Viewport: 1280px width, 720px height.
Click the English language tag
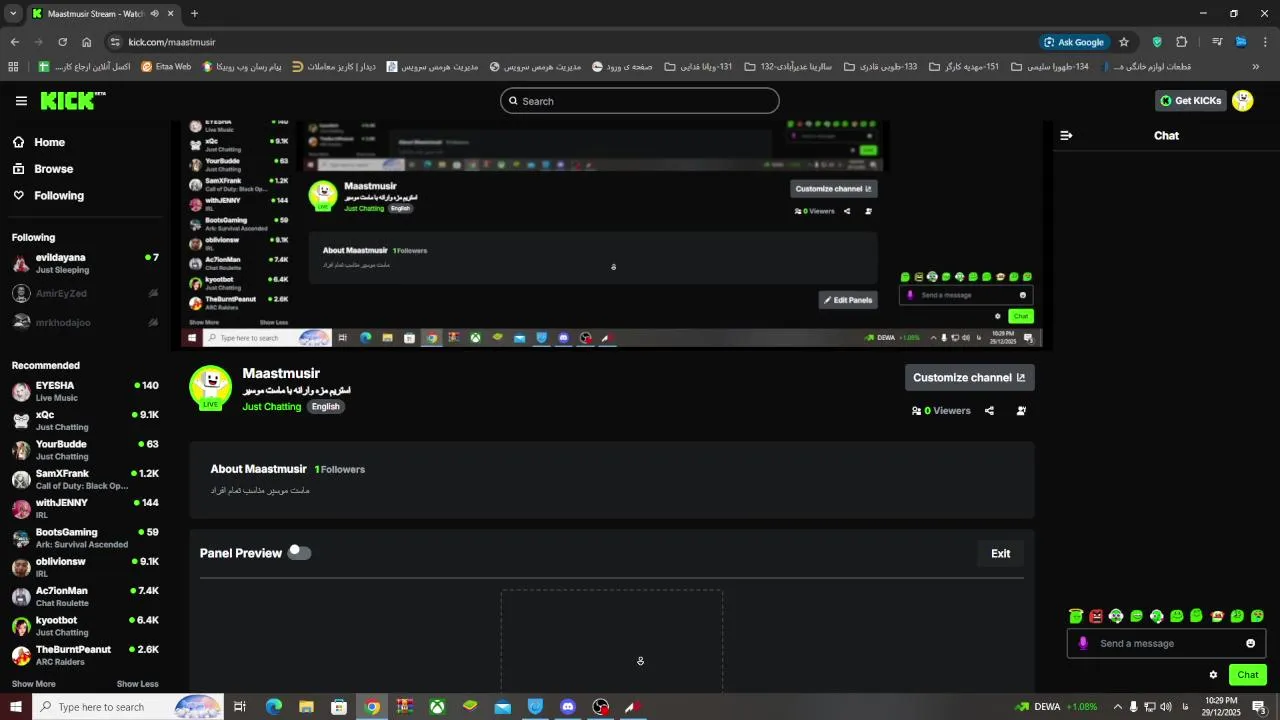(x=325, y=407)
